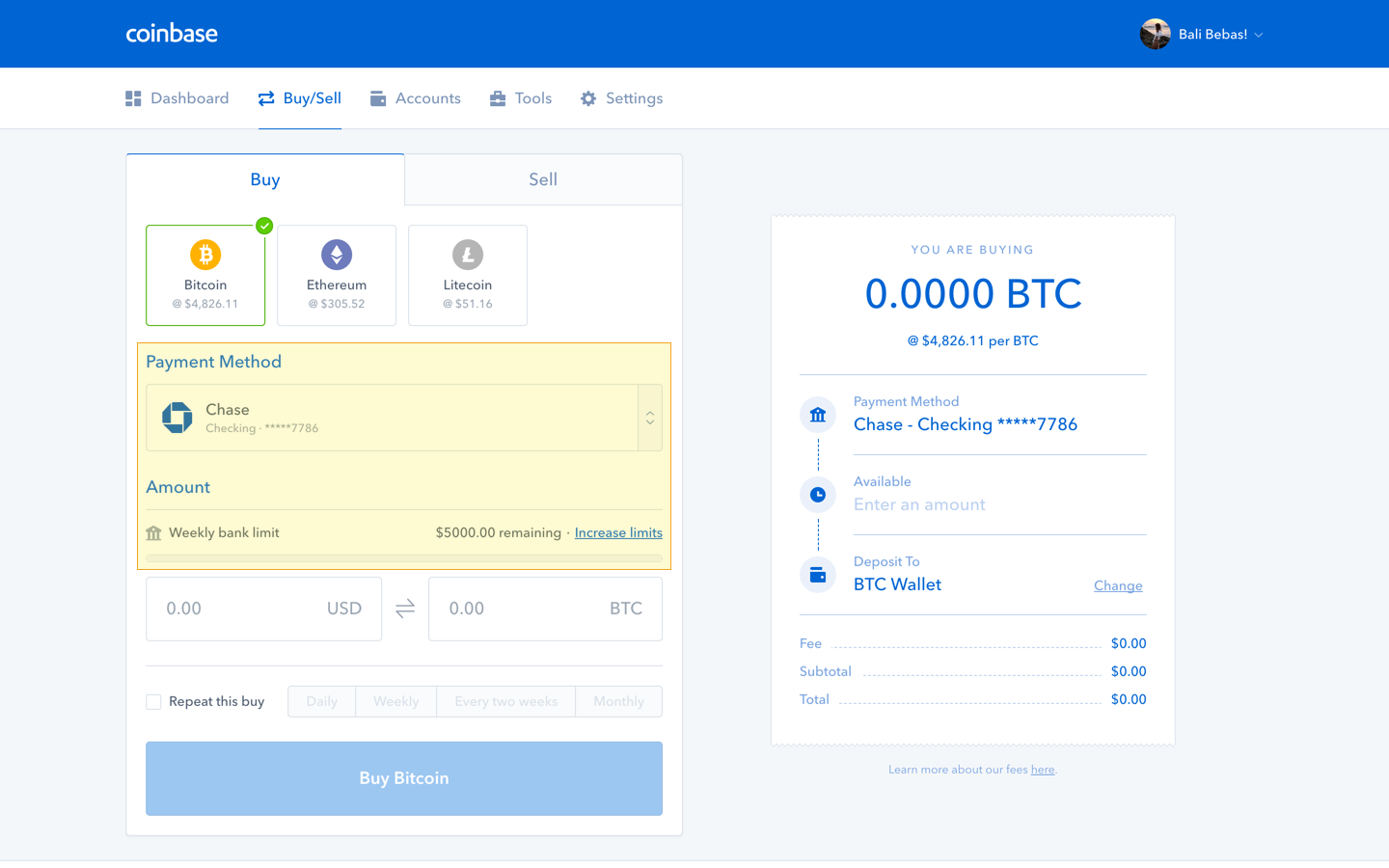Click the Subtotal $0.00 value
Viewport: 1389px width, 868px height.
[1129, 671]
